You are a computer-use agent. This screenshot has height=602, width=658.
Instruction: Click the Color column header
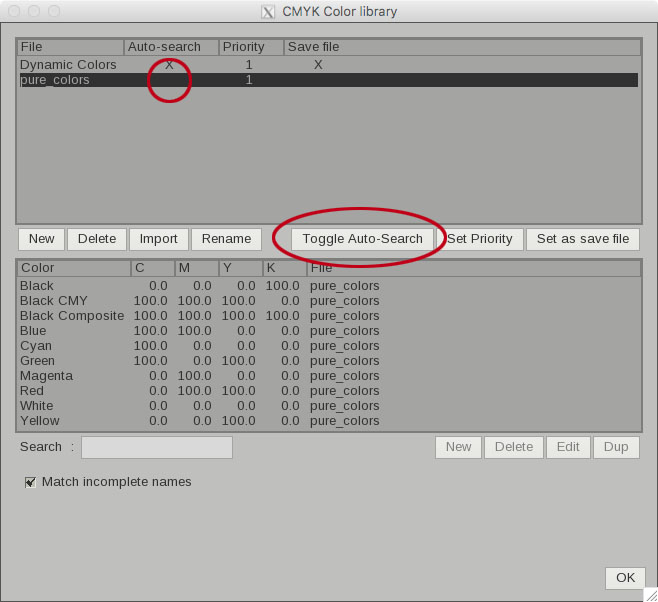pos(74,268)
